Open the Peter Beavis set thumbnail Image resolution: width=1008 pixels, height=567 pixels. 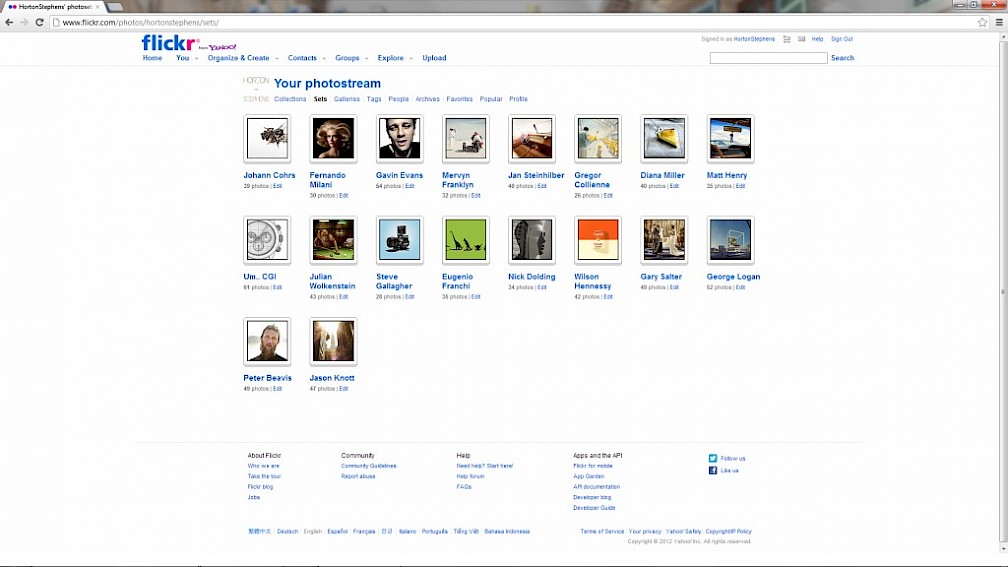[267, 341]
